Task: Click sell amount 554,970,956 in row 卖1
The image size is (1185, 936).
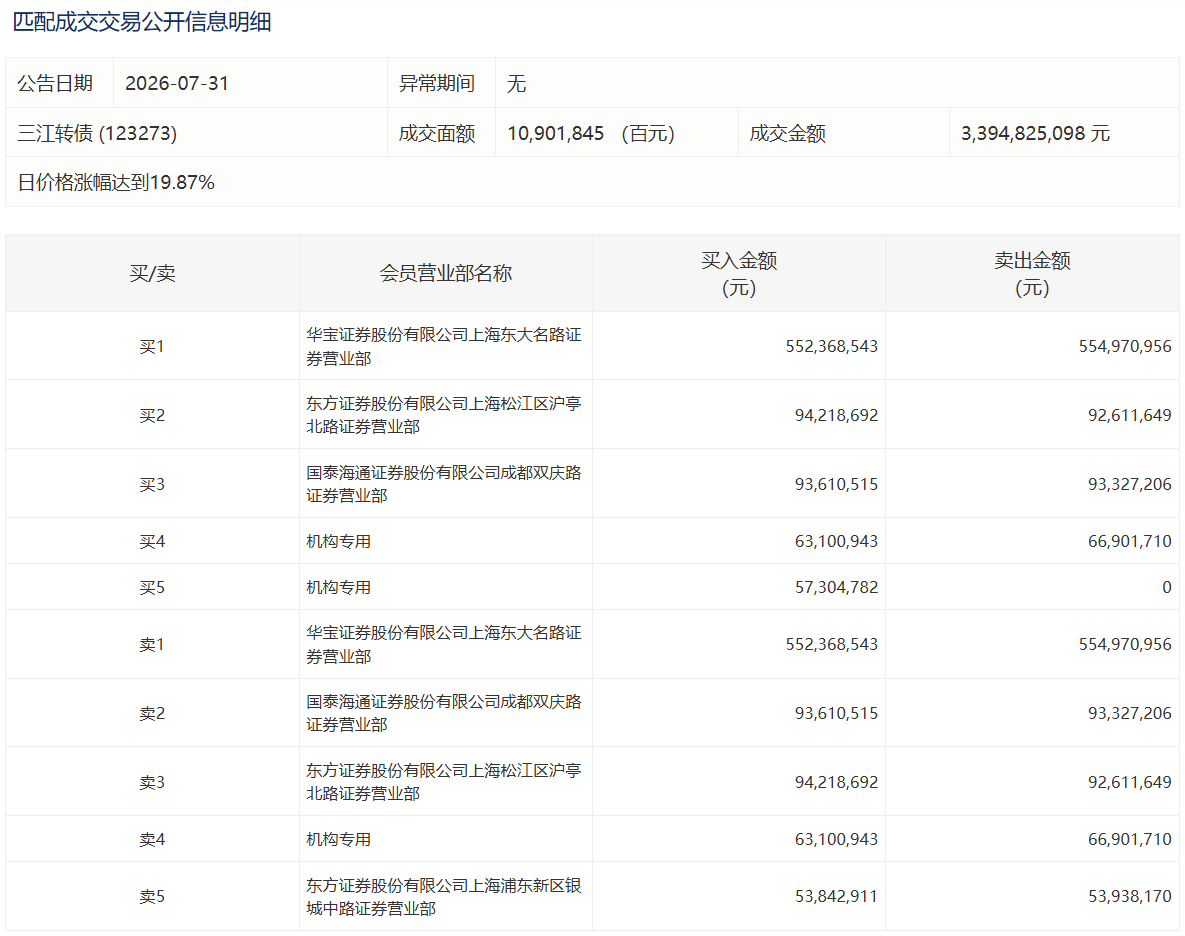Action: 1125,644
